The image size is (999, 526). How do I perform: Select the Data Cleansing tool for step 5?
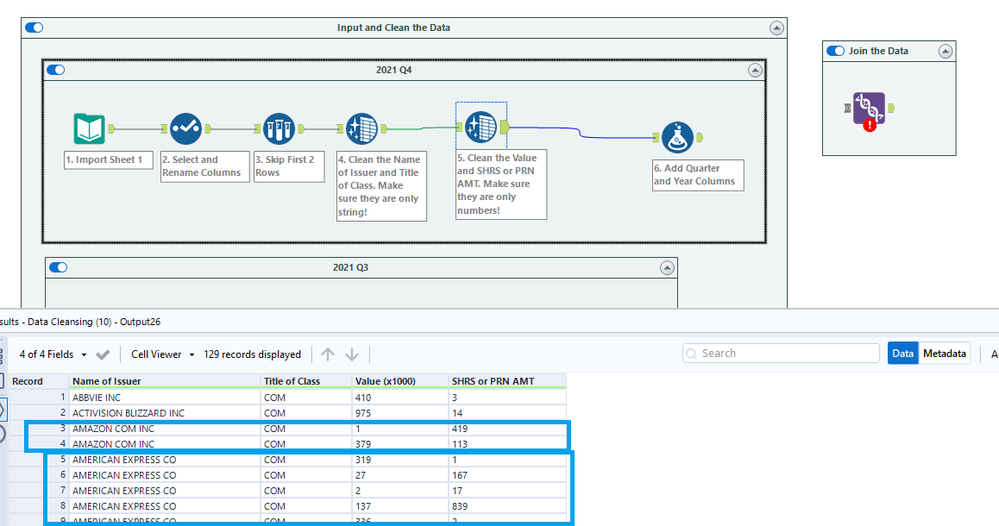coord(480,127)
